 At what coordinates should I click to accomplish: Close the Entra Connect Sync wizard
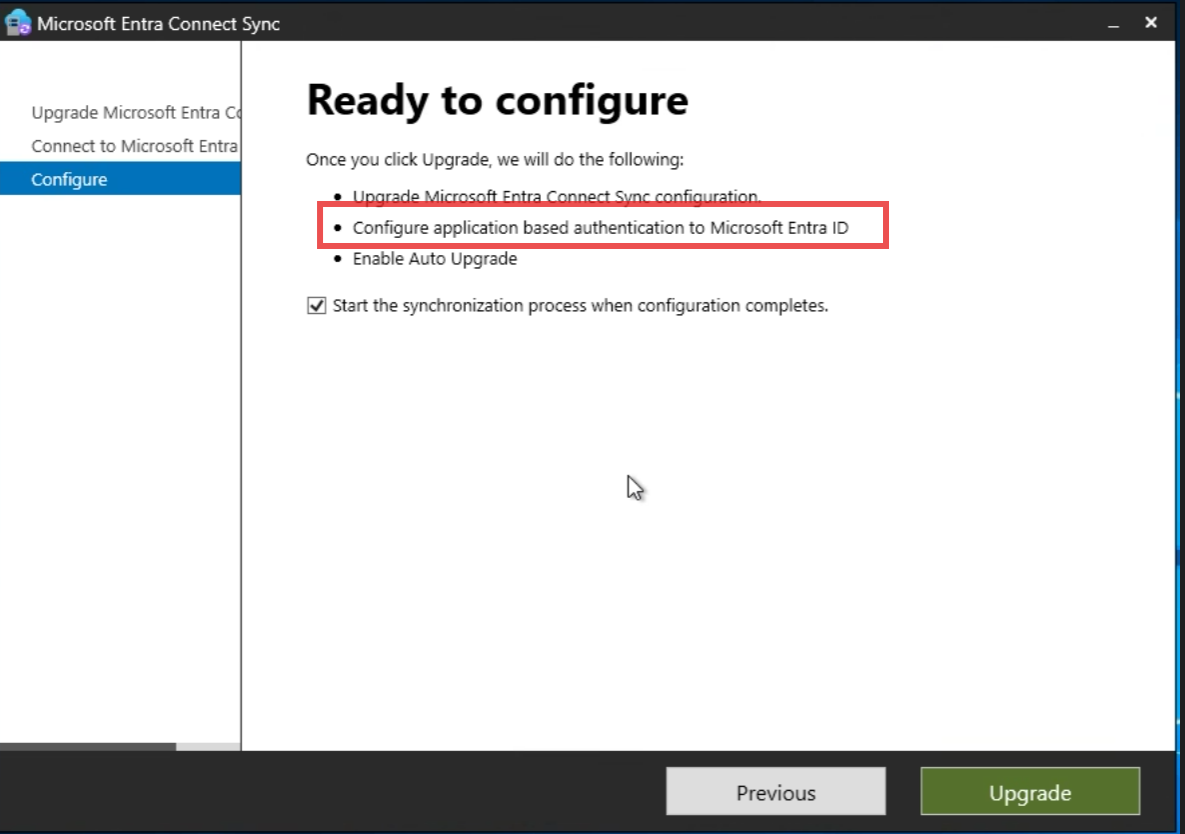click(1150, 22)
